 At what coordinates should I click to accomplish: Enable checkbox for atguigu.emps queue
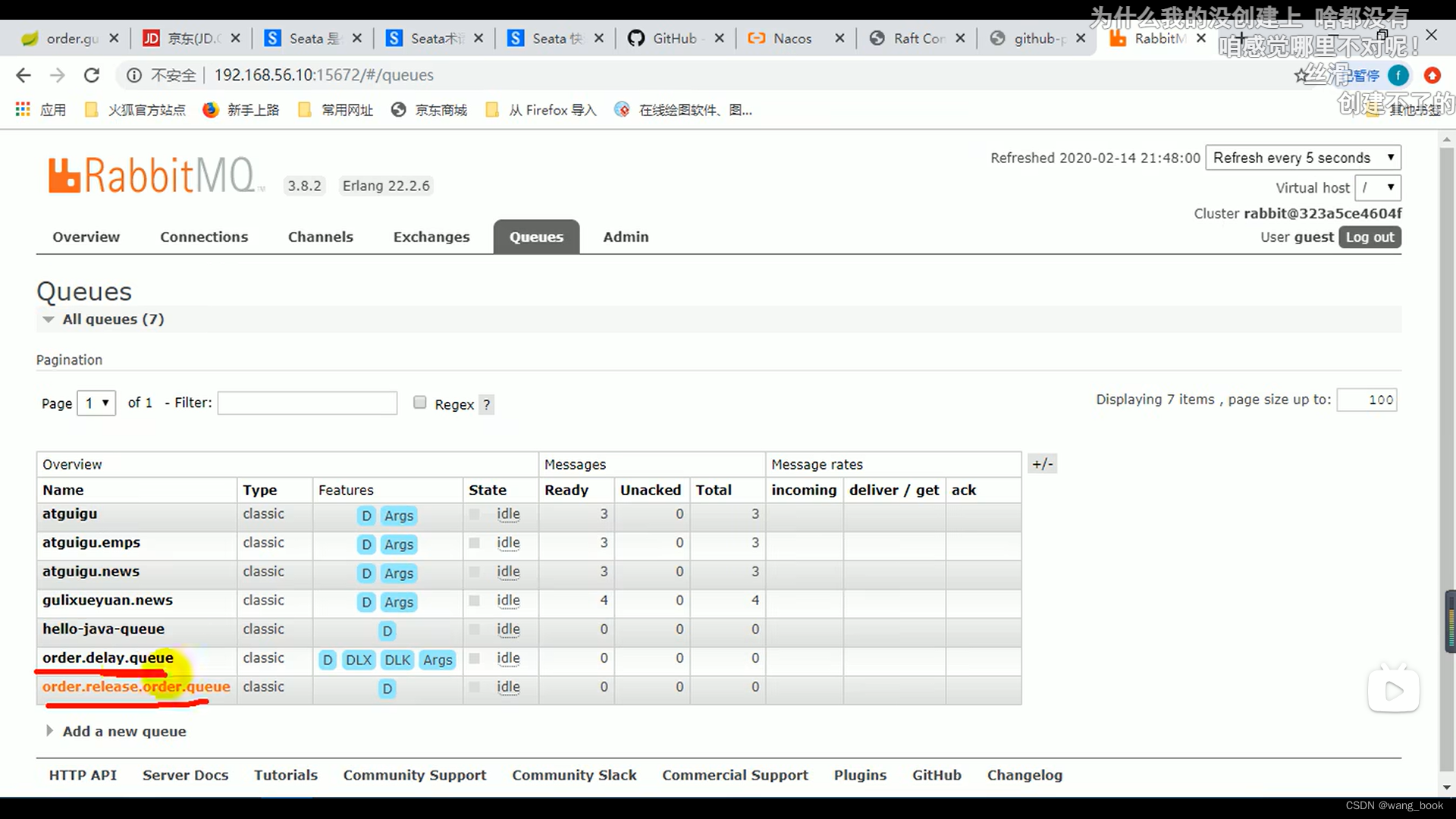click(474, 542)
